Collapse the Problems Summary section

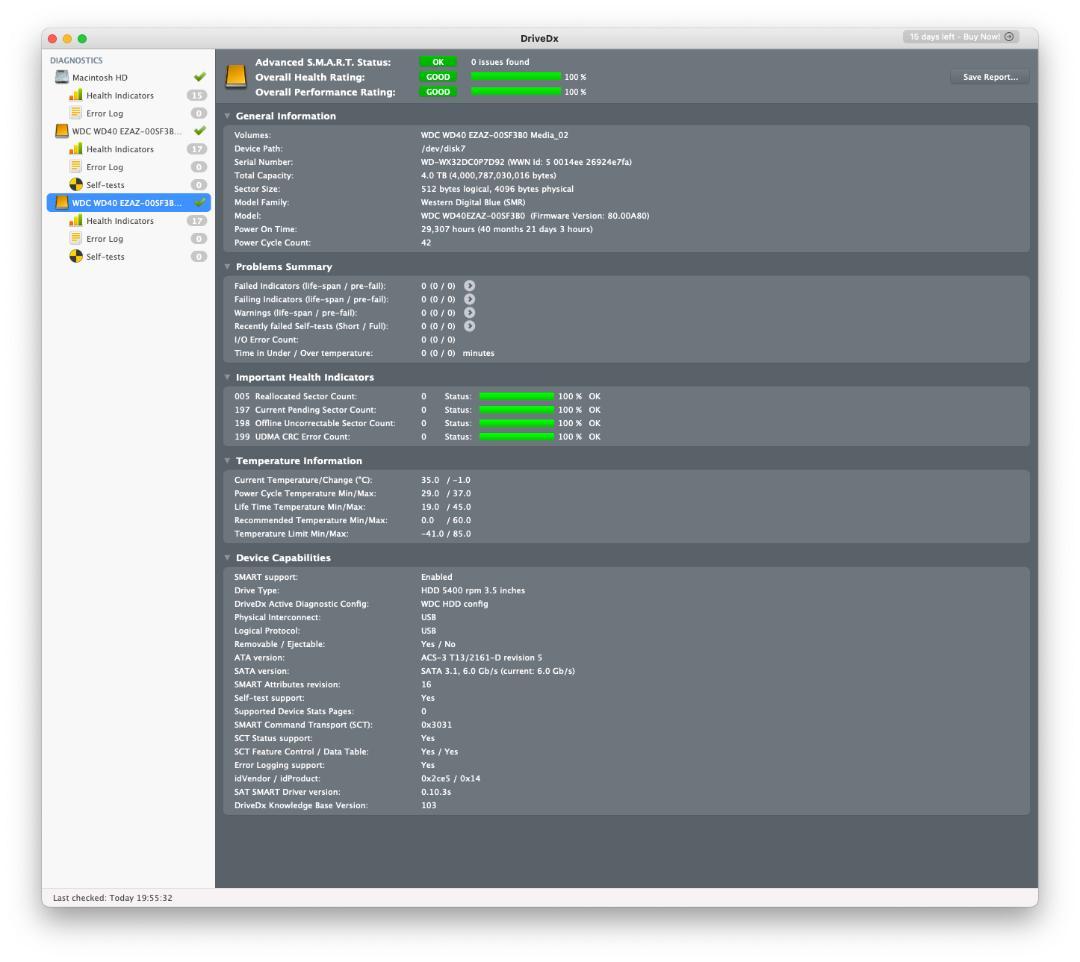(227, 267)
